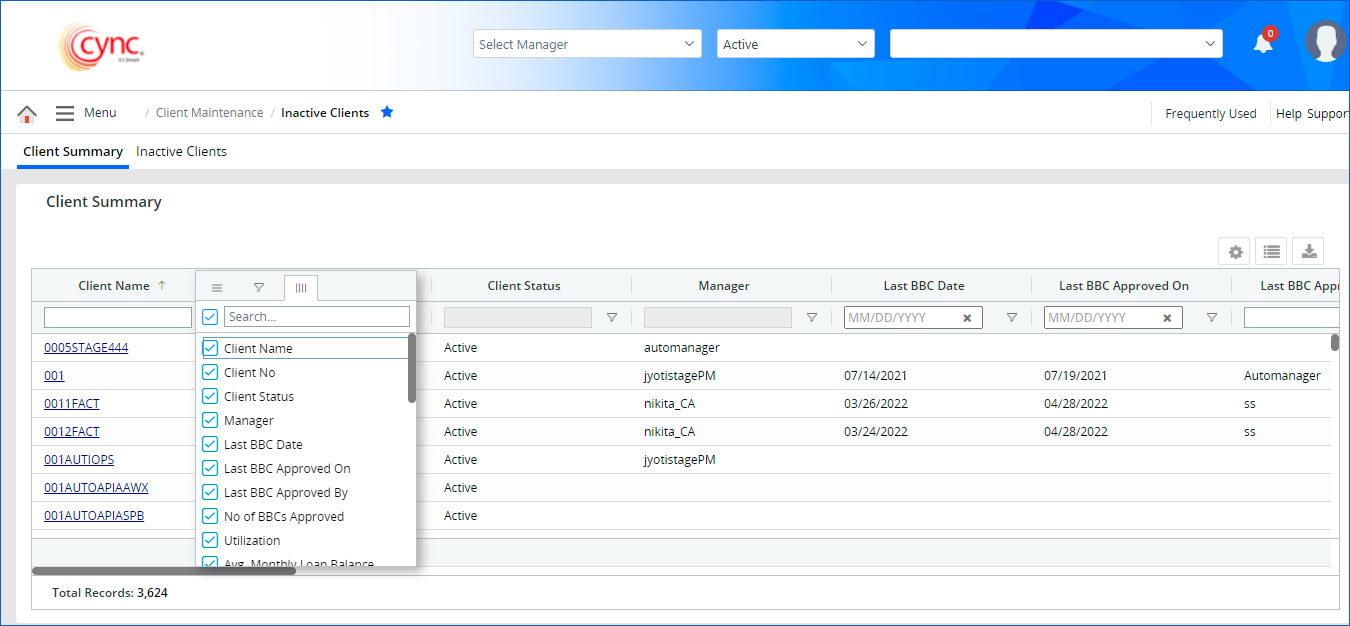Click the list view icon

tap(1271, 252)
